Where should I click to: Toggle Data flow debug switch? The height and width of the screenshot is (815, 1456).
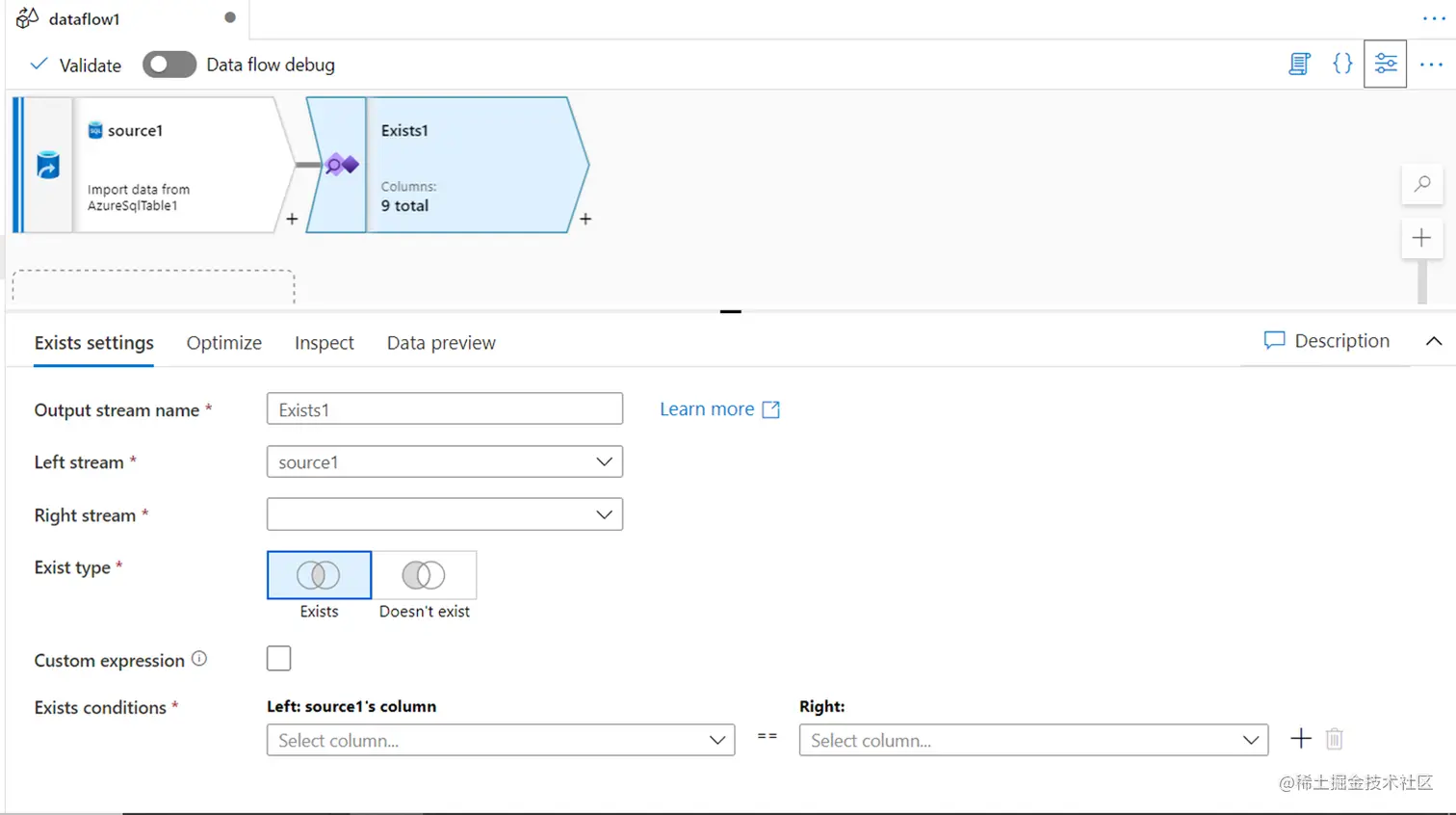[169, 65]
